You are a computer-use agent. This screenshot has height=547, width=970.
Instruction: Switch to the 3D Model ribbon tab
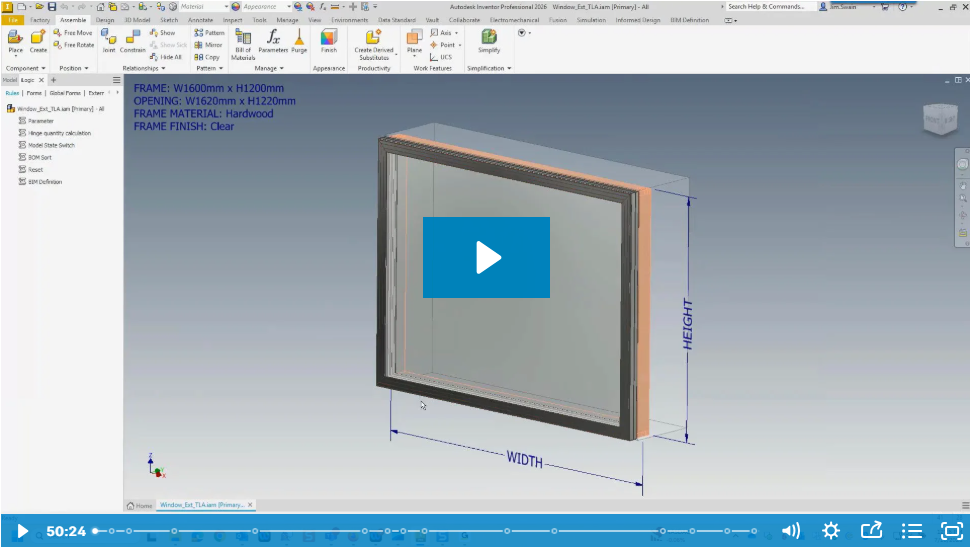point(136,19)
